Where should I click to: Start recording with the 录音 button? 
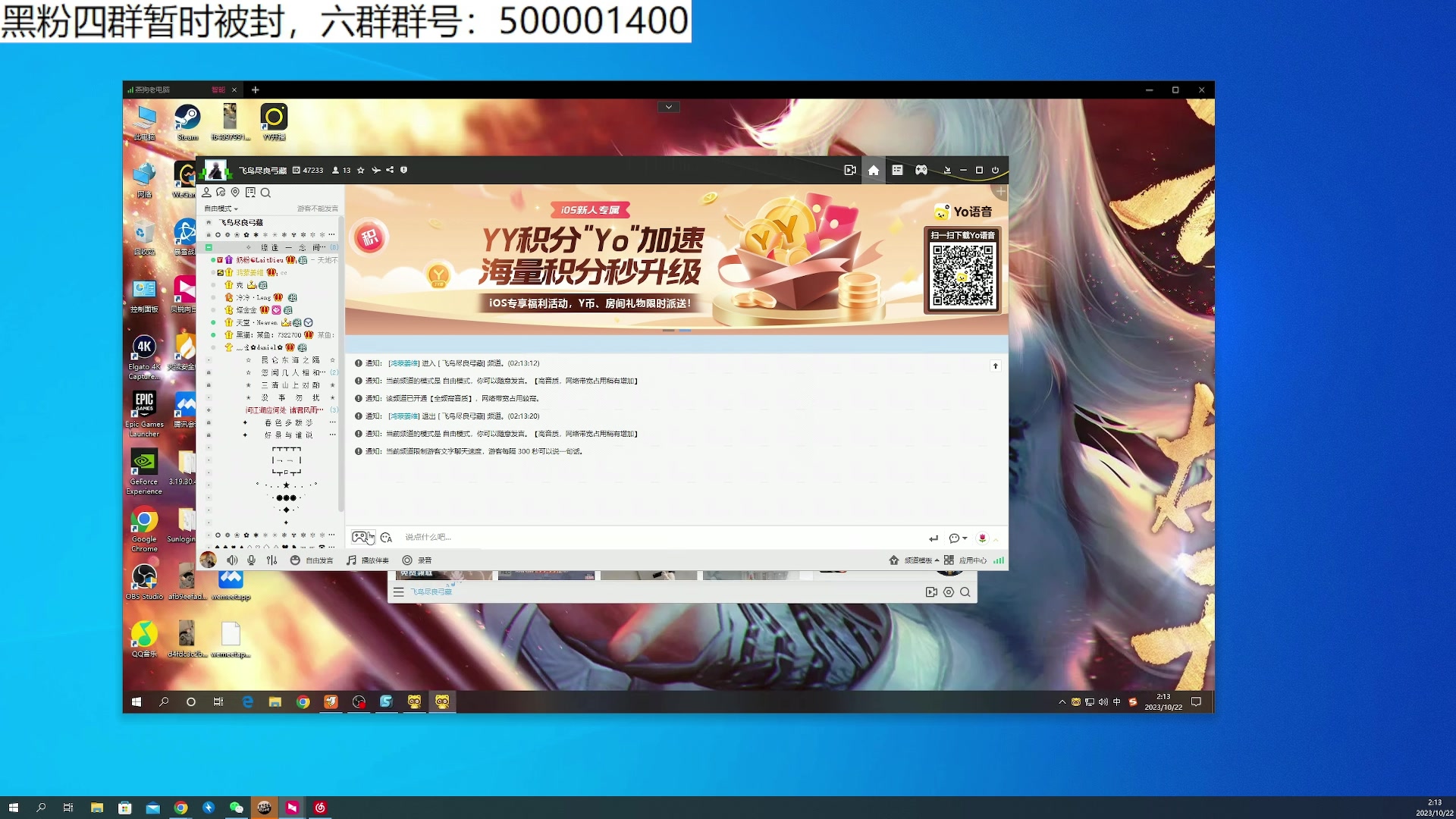[x=417, y=560]
